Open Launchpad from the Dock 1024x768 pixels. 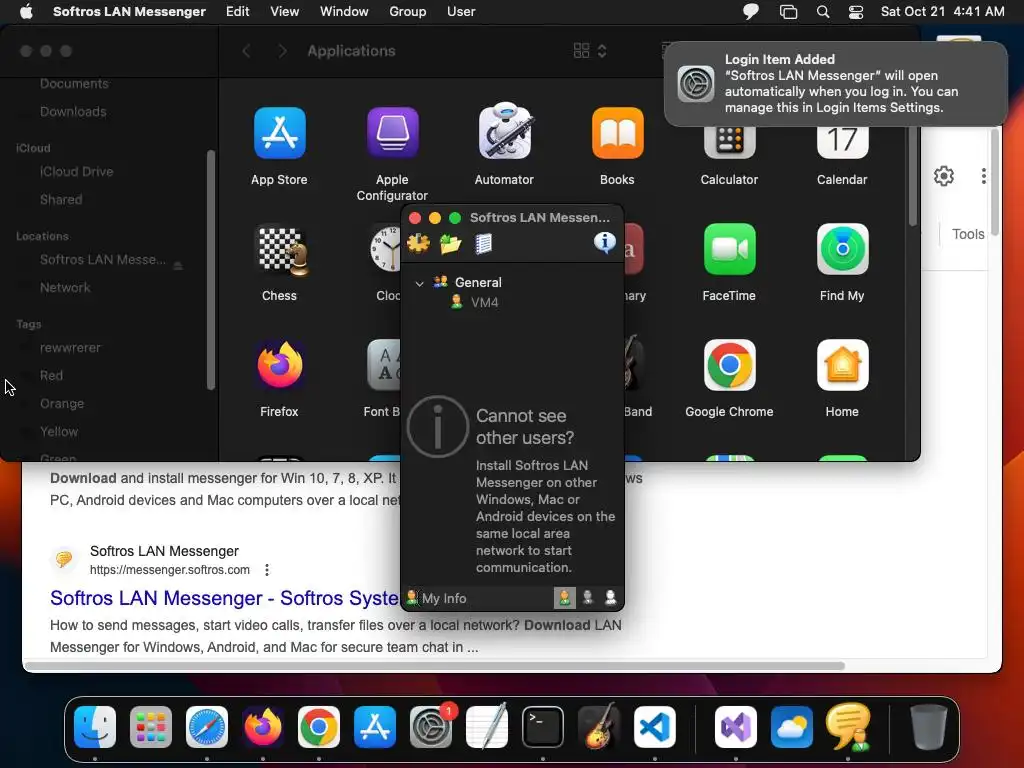tap(151, 727)
